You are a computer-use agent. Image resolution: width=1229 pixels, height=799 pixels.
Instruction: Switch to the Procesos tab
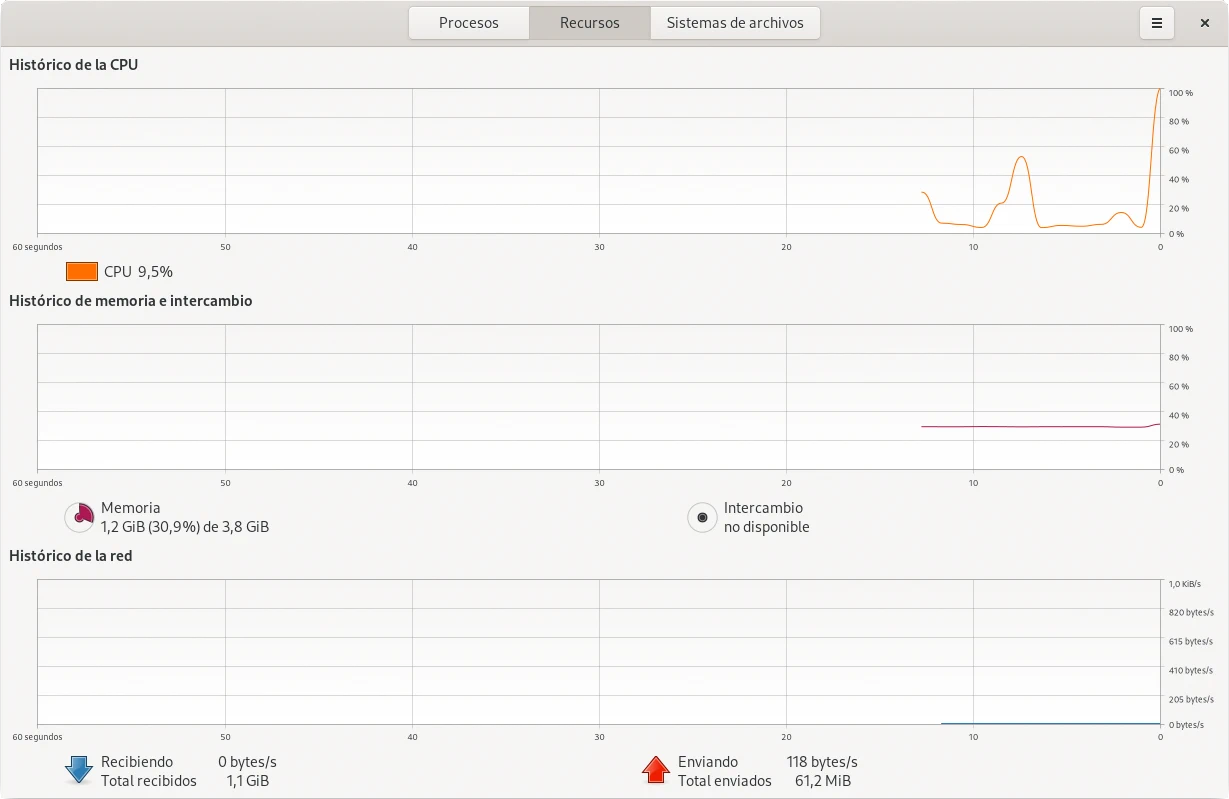[x=468, y=23]
